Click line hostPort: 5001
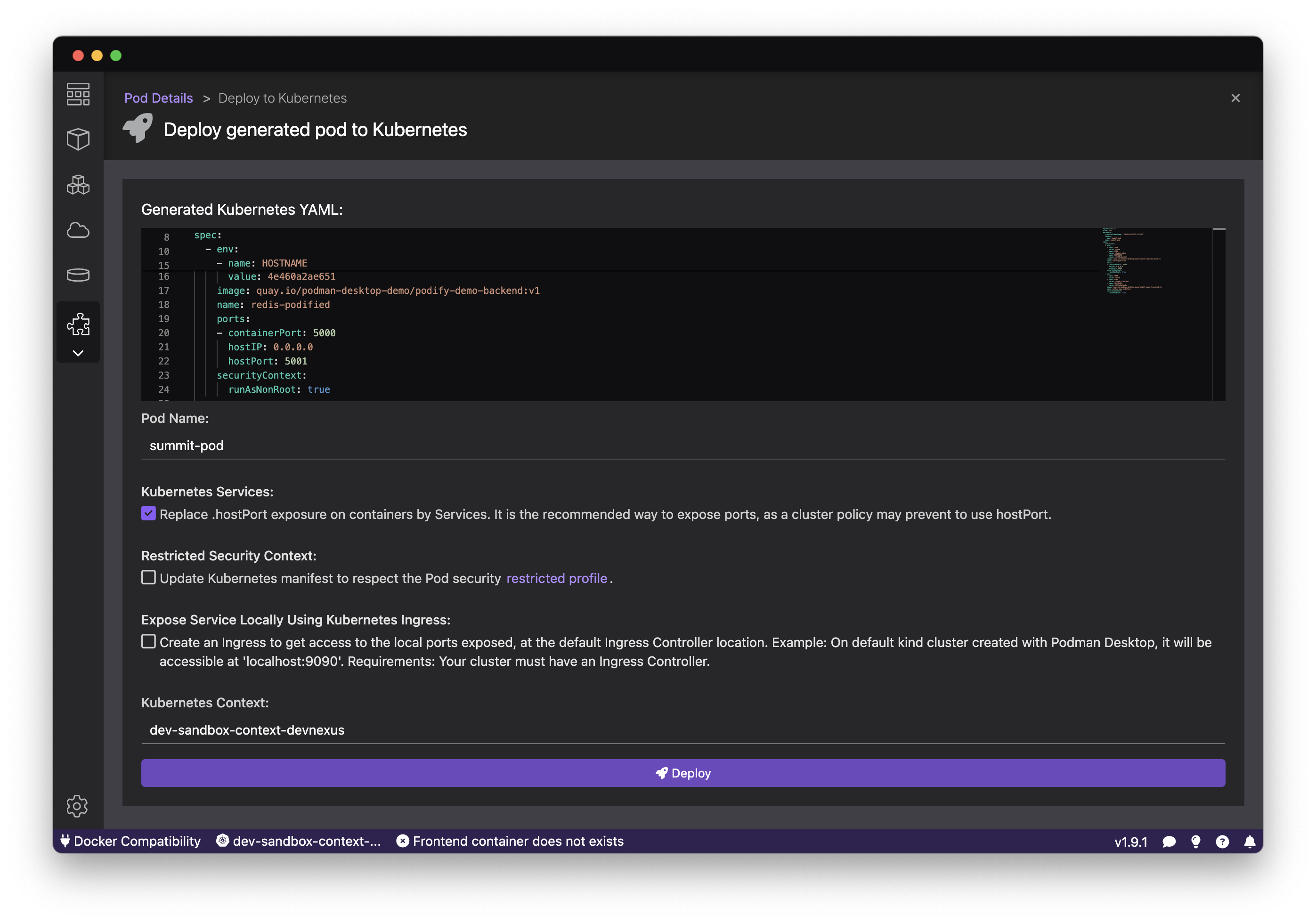Image resolution: width=1316 pixels, height=923 pixels. 267,361
